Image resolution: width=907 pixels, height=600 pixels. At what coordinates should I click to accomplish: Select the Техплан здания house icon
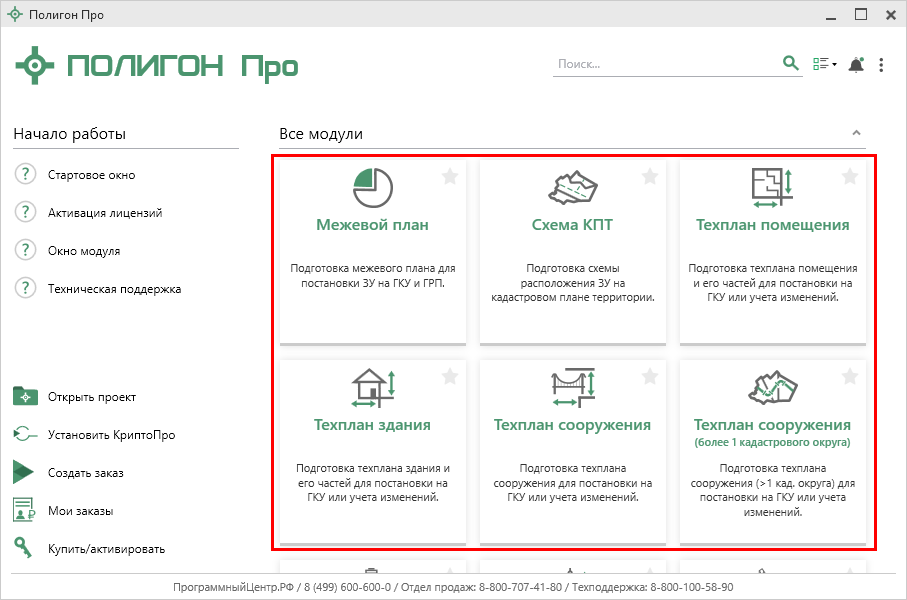372,387
